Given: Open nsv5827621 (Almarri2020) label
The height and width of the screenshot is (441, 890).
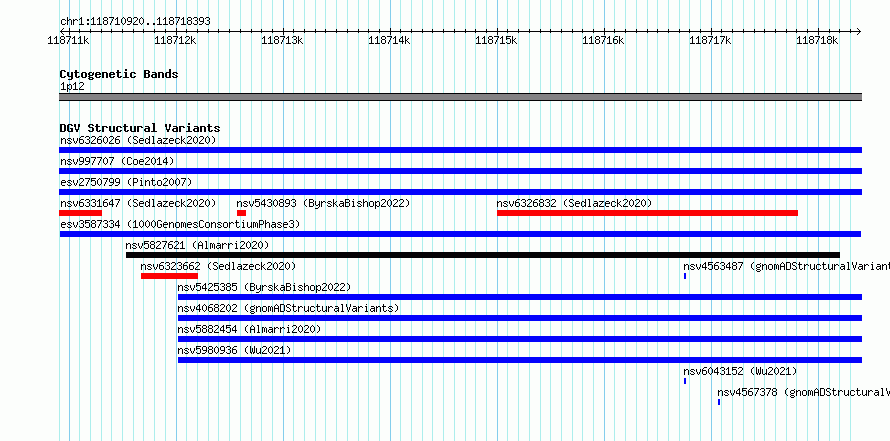Looking at the screenshot, I should click(197, 245).
